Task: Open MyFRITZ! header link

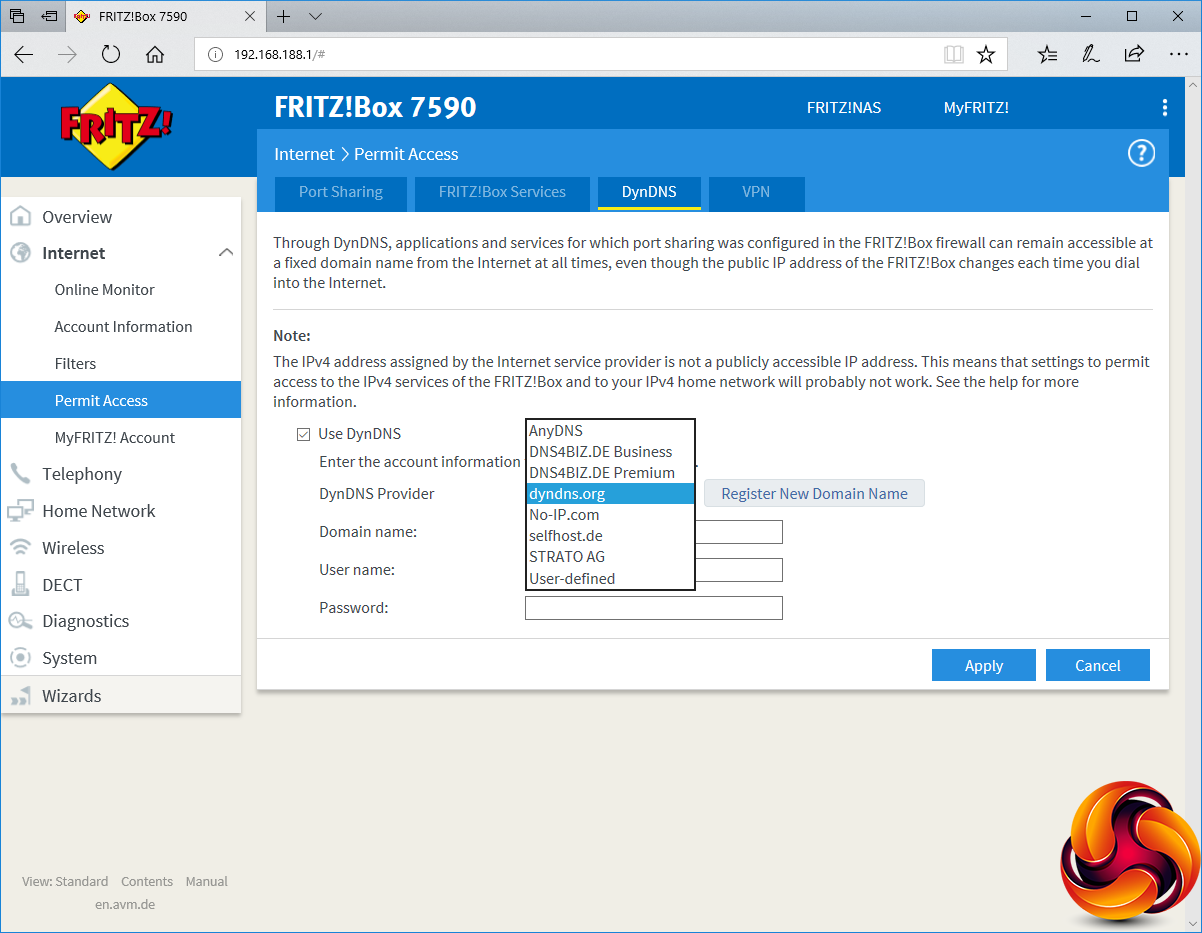Action: point(976,108)
